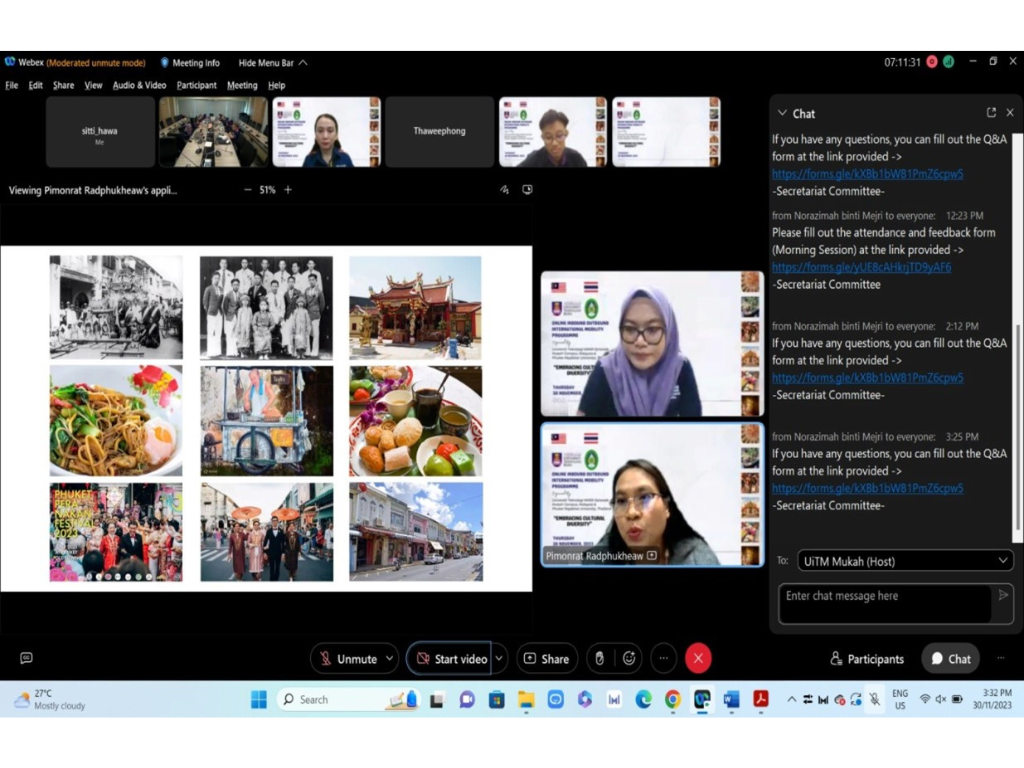Screen dimensions: 1024x768
Task: Unmute your microphone
Action: point(354,658)
